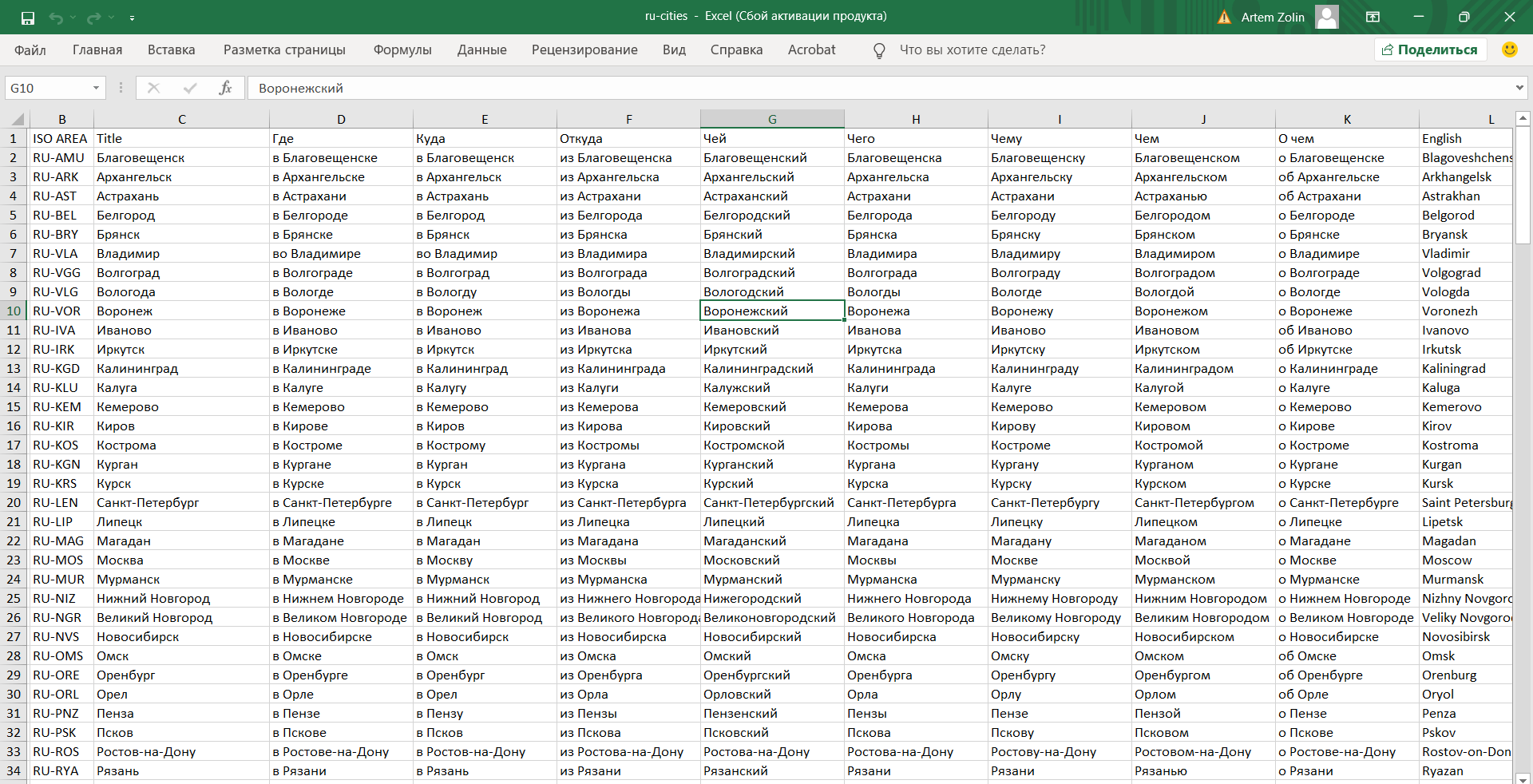1533x784 pixels.
Task: Open the Данные tab
Action: click(482, 49)
